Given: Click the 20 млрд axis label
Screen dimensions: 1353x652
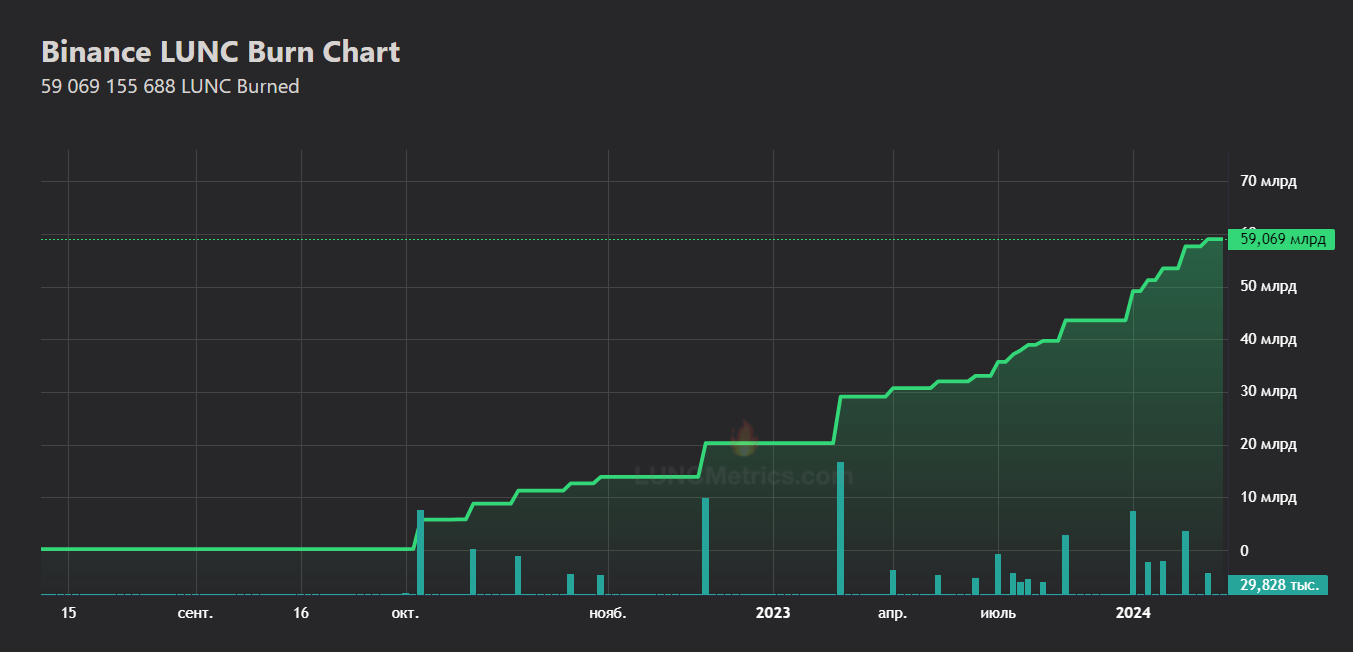Looking at the screenshot, I should [x=1268, y=445].
